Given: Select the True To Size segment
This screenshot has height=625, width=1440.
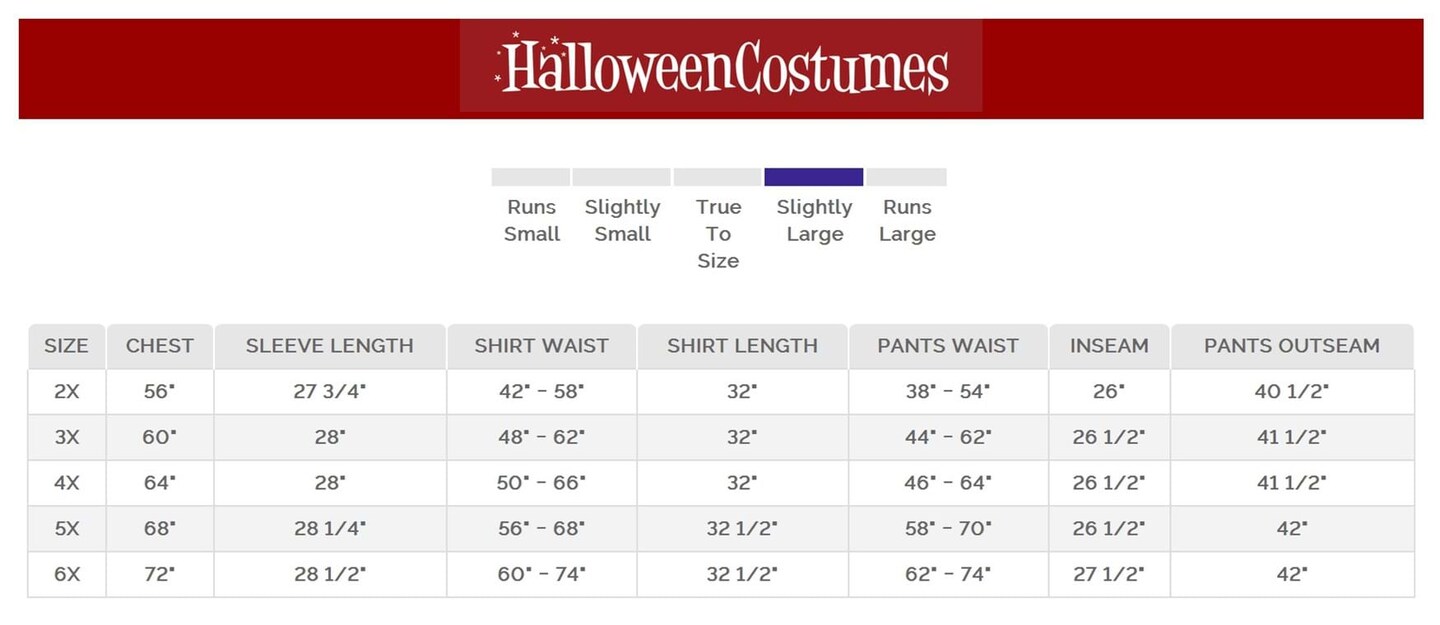Looking at the screenshot, I should point(717,177).
